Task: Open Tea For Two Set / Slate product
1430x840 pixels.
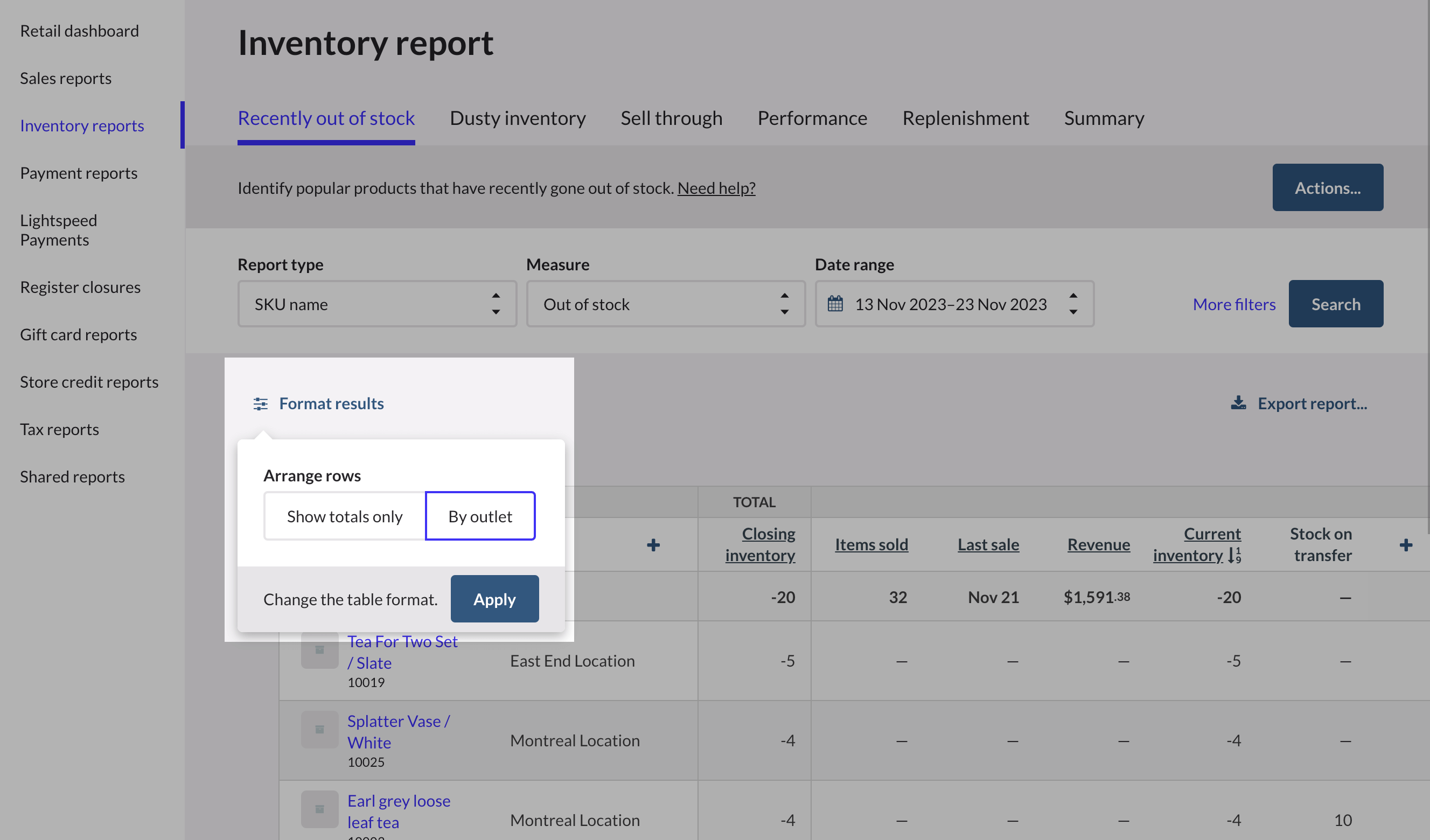Action: click(402, 652)
